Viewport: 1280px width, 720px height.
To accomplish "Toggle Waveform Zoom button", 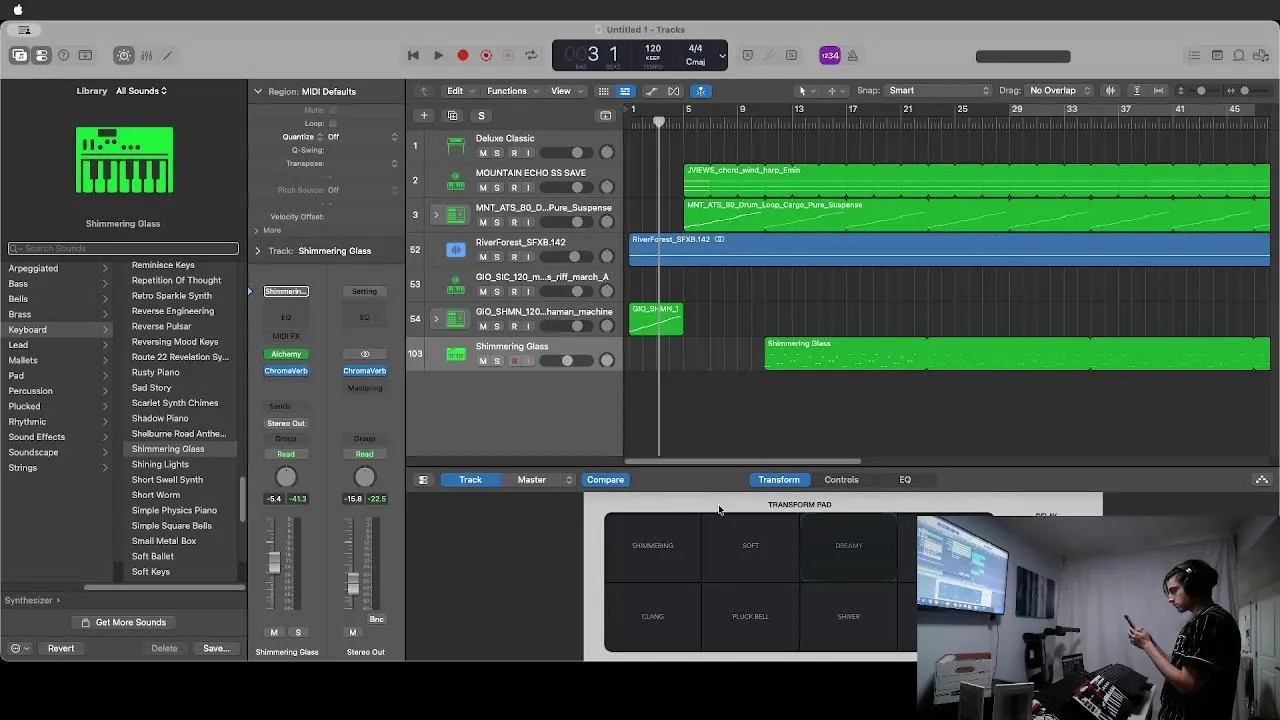I will [x=1110, y=91].
